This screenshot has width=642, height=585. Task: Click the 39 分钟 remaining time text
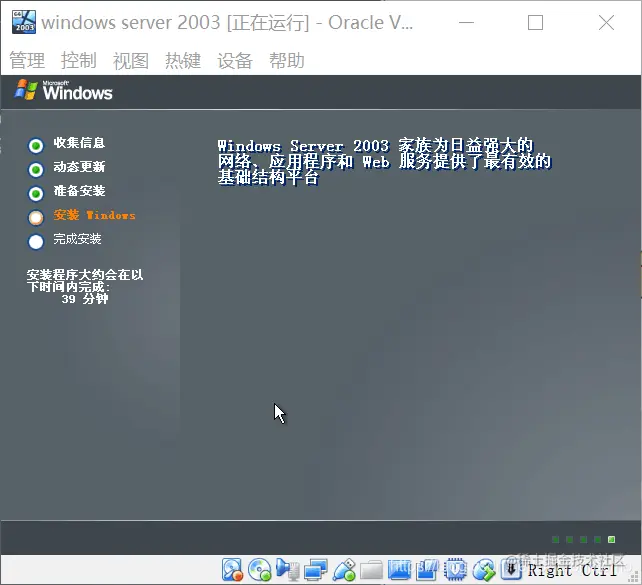coord(85,299)
